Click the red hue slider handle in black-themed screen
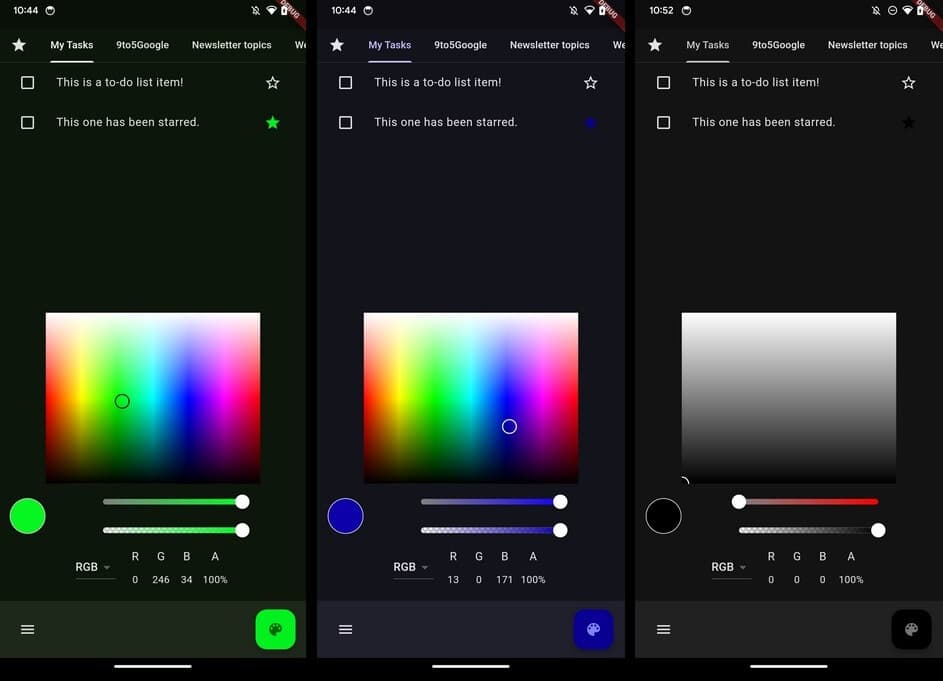This screenshot has width=943, height=681. coord(739,502)
